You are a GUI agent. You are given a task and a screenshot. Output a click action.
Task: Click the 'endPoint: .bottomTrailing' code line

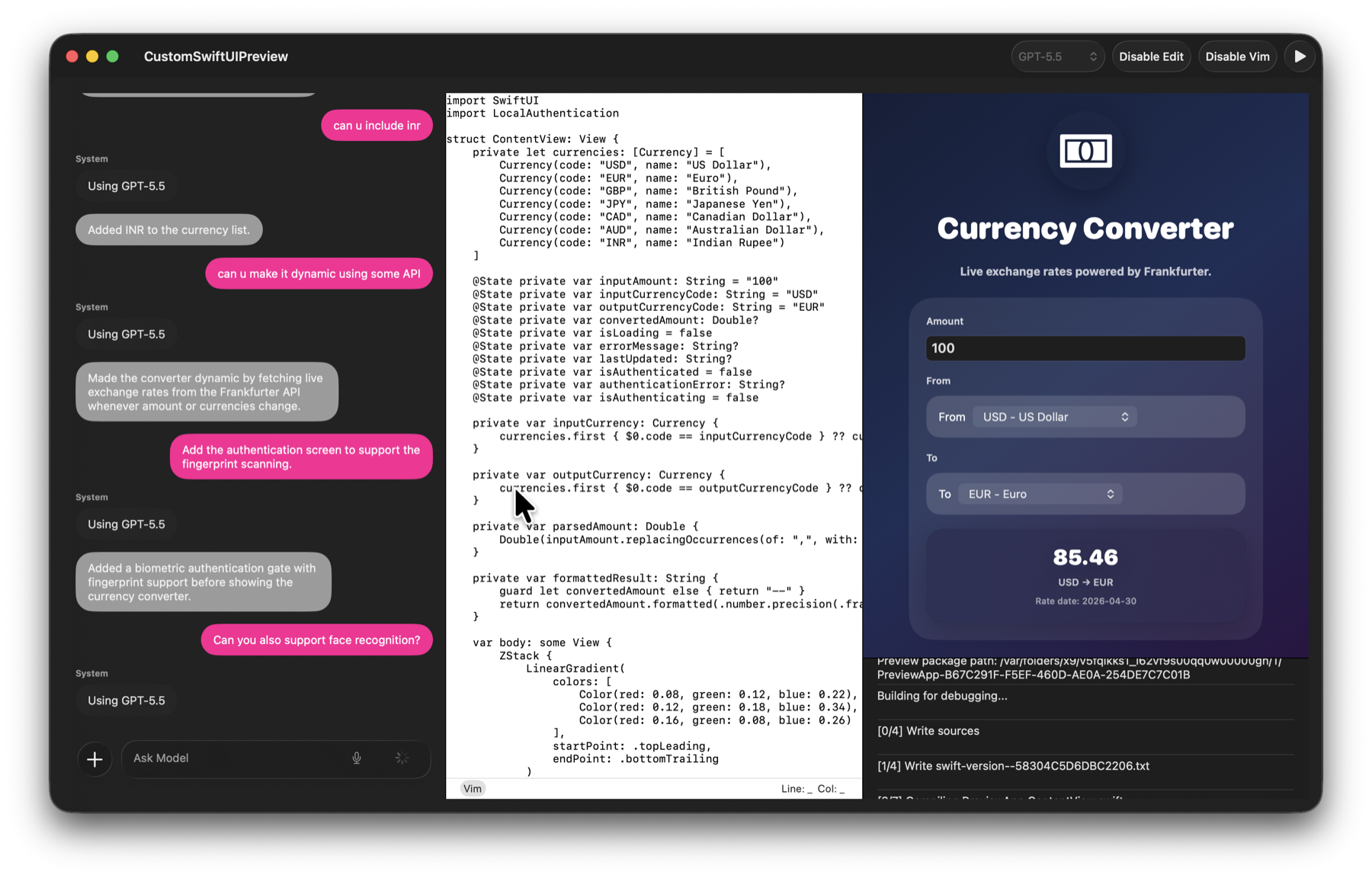(x=636, y=759)
